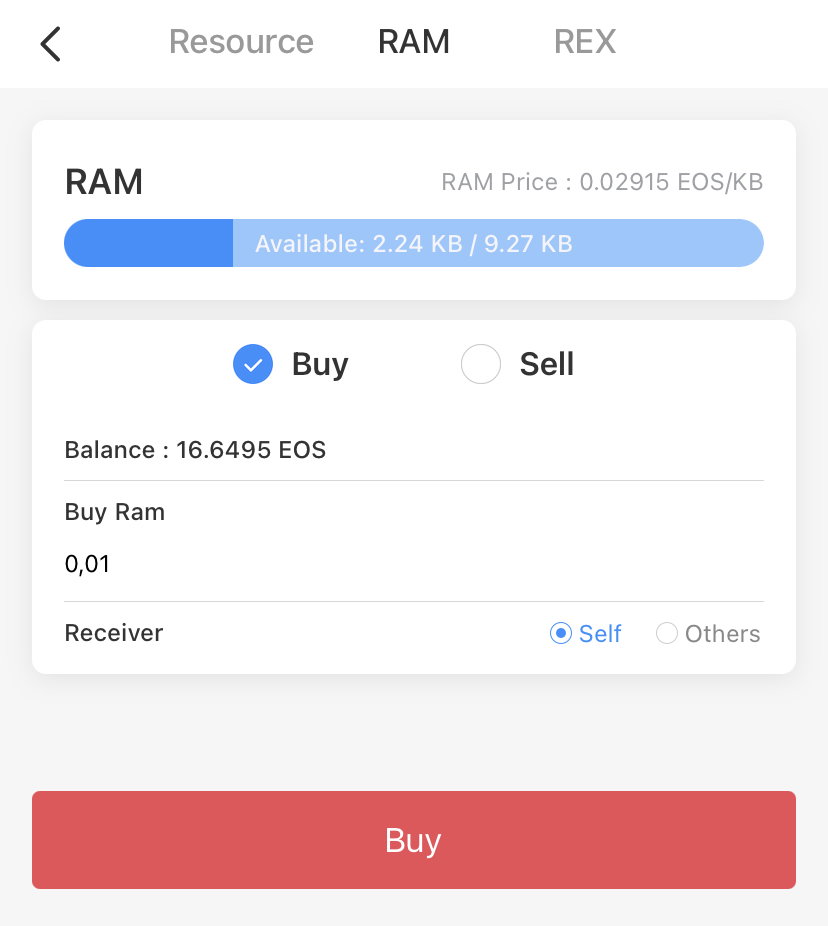Click the Others label text
828x926 pixels.
[722, 634]
